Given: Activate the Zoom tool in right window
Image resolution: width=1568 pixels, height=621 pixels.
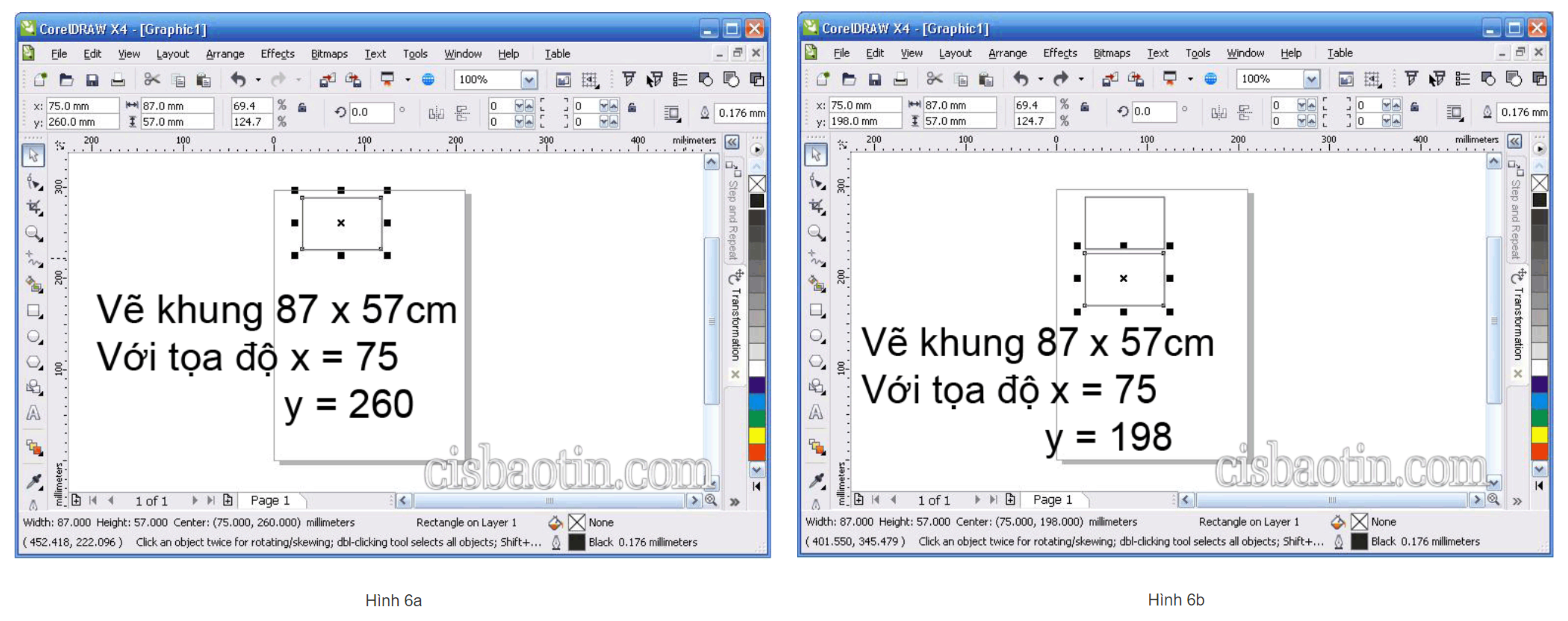Looking at the screenshot, I should (816, 233).
